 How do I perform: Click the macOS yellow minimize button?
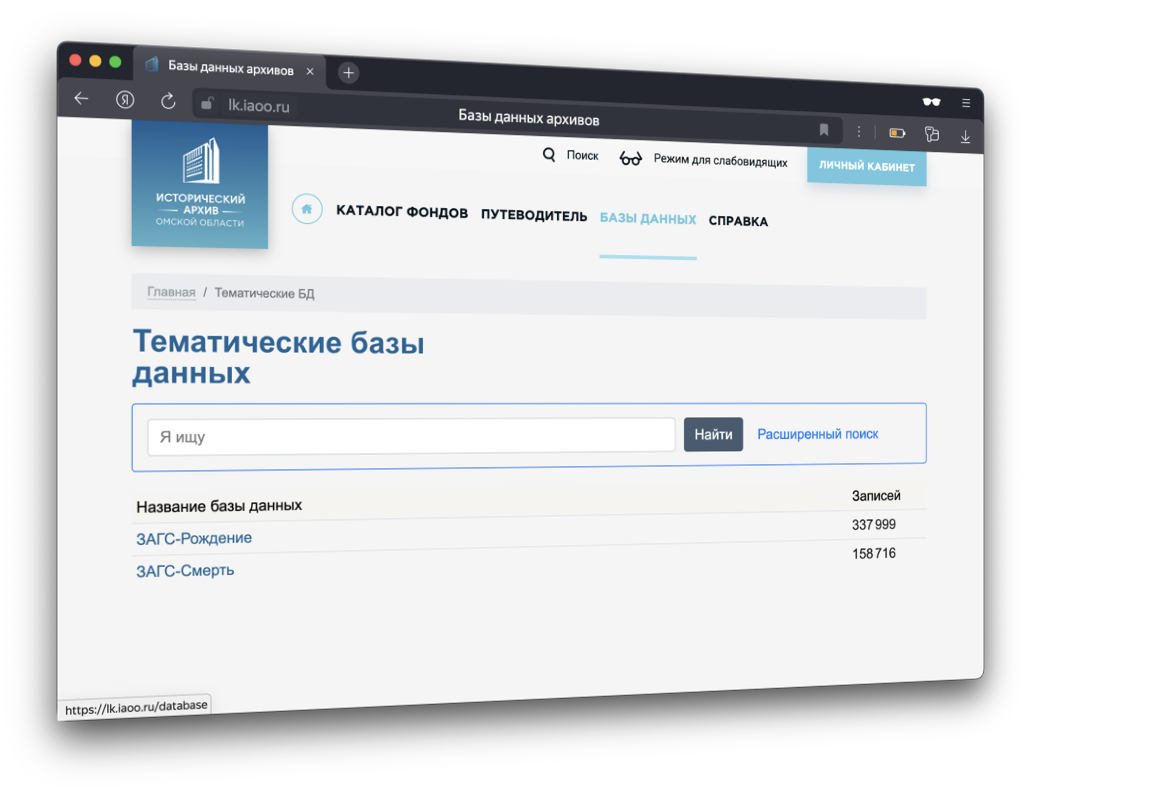click(95, 61)
